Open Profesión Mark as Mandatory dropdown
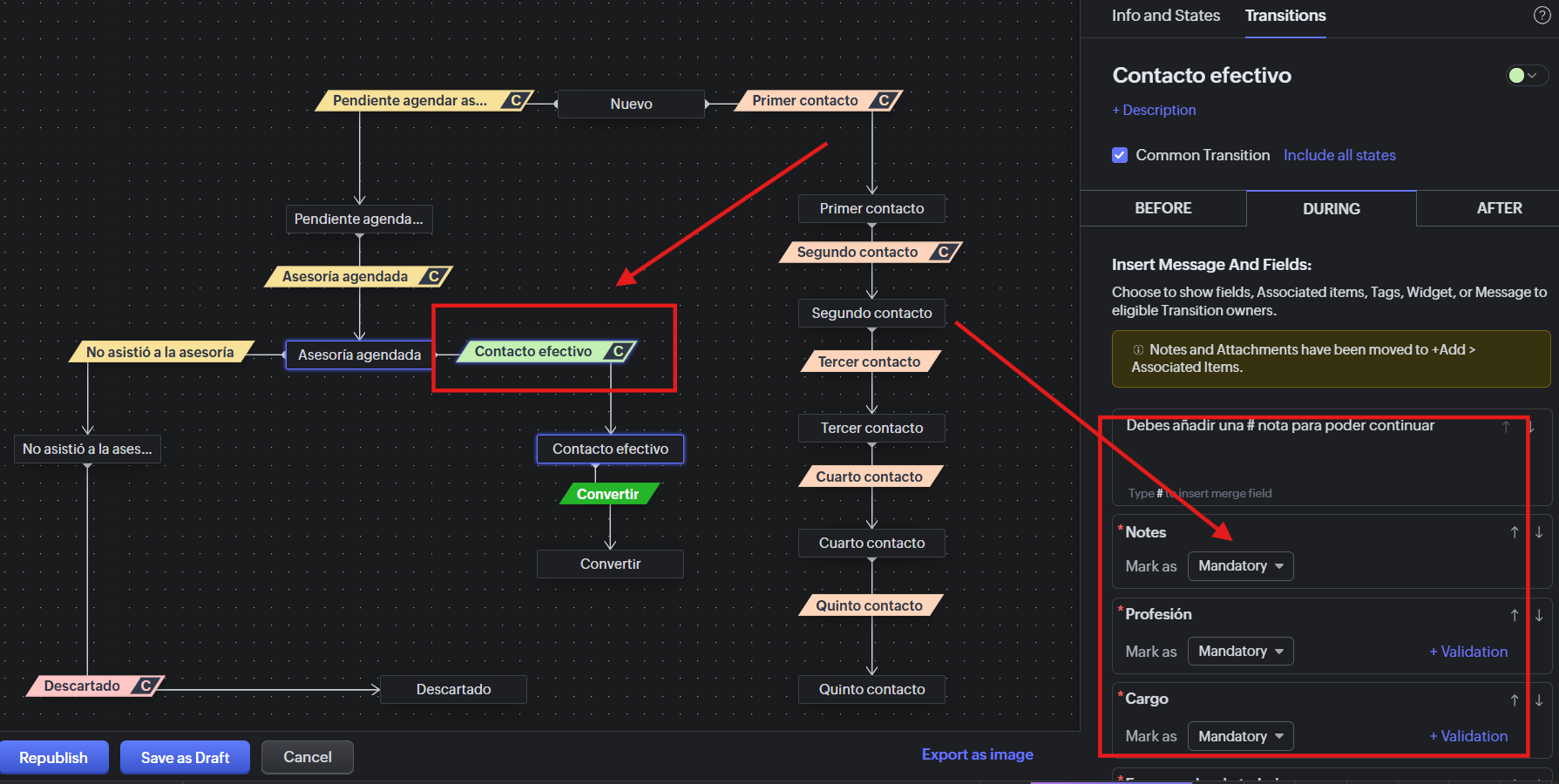Screen dimensions: 1559x784 (1240, 652)
